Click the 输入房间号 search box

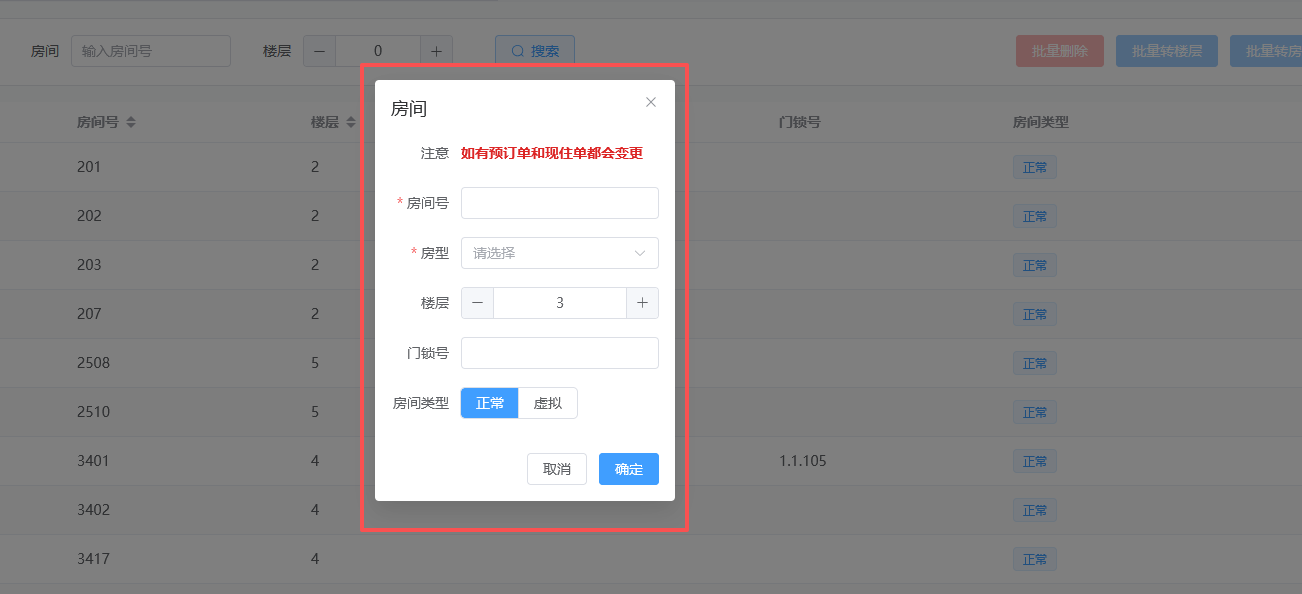[x=151, y=51]
